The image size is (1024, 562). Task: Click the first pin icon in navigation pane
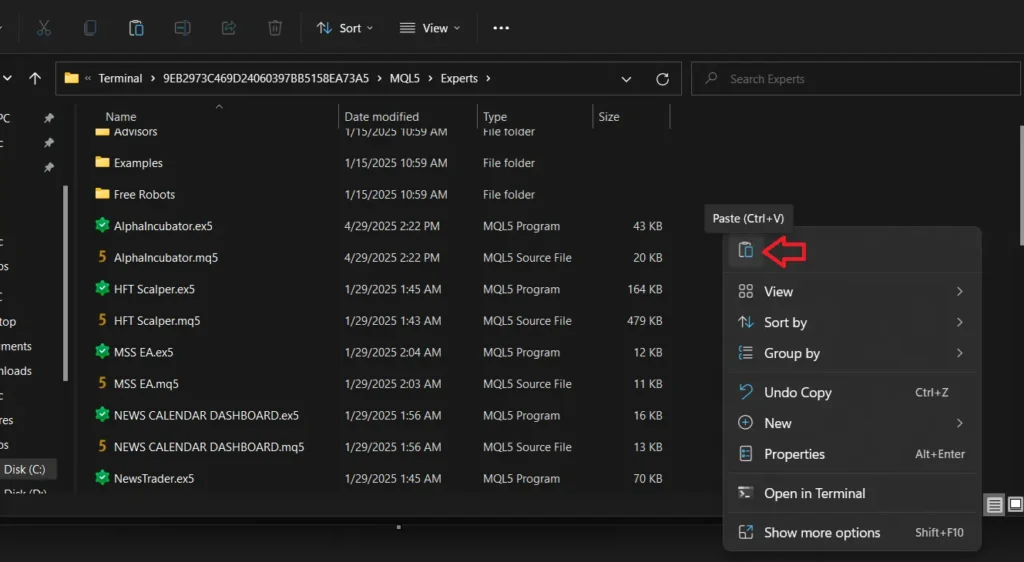pos(48,118)
